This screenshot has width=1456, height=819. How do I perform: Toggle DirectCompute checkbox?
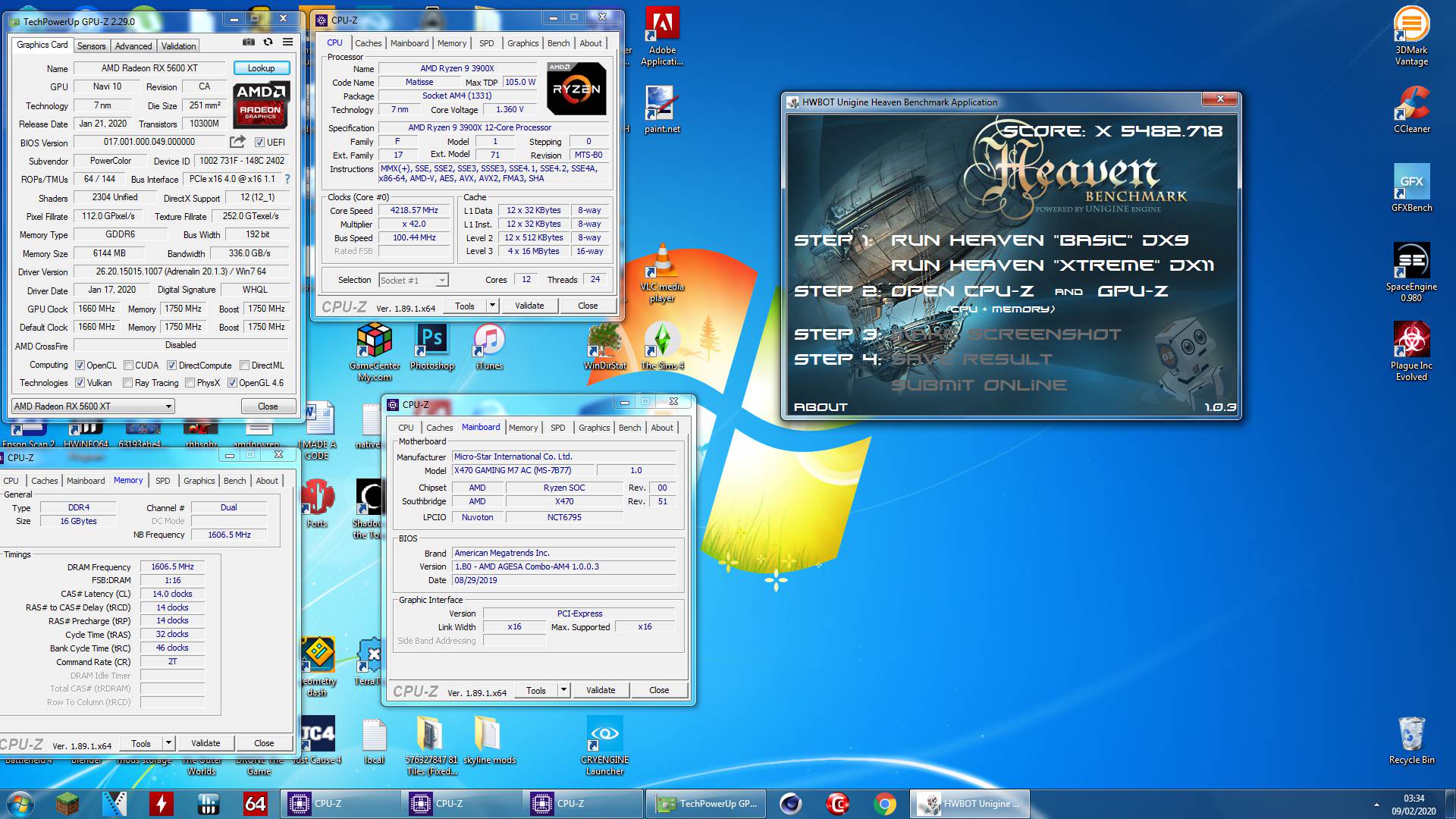[x=171, y=366]
